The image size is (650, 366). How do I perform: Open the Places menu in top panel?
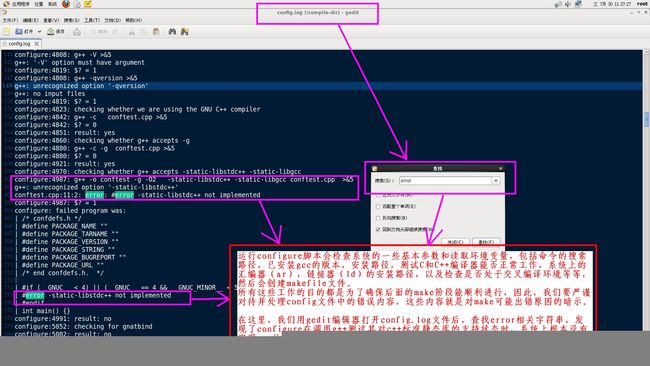[39, 4]
